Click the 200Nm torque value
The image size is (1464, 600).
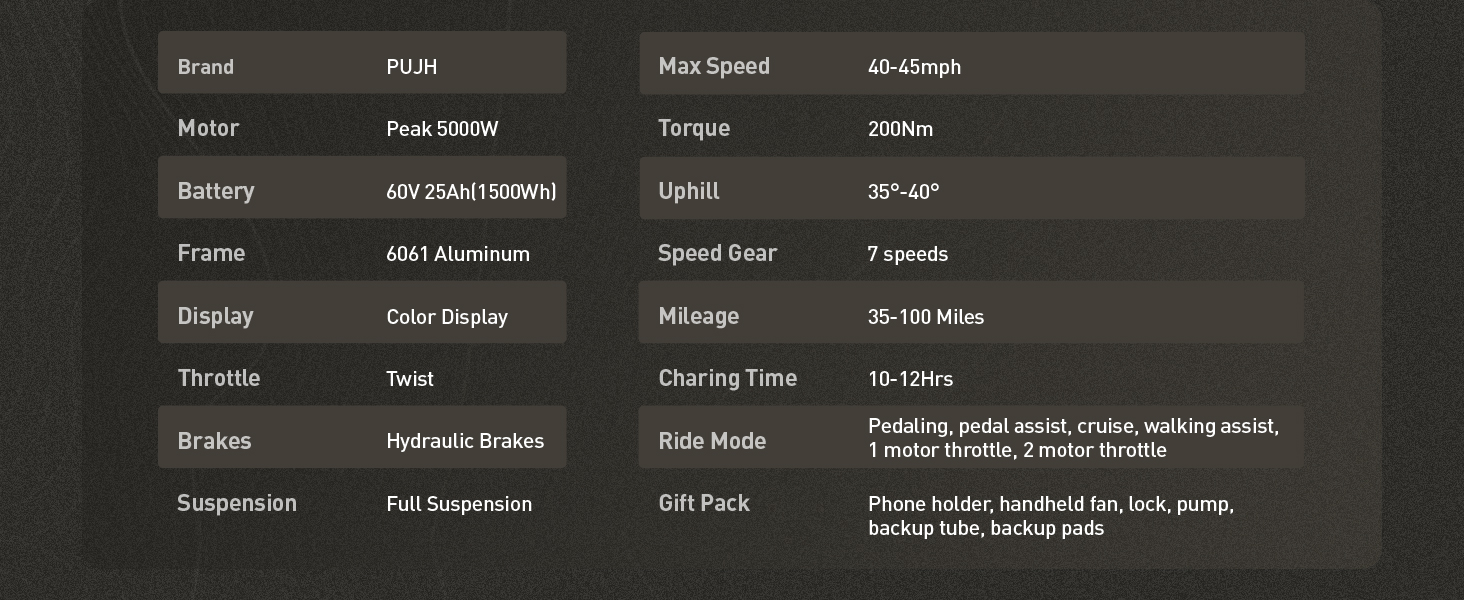[x=900, y=129]
